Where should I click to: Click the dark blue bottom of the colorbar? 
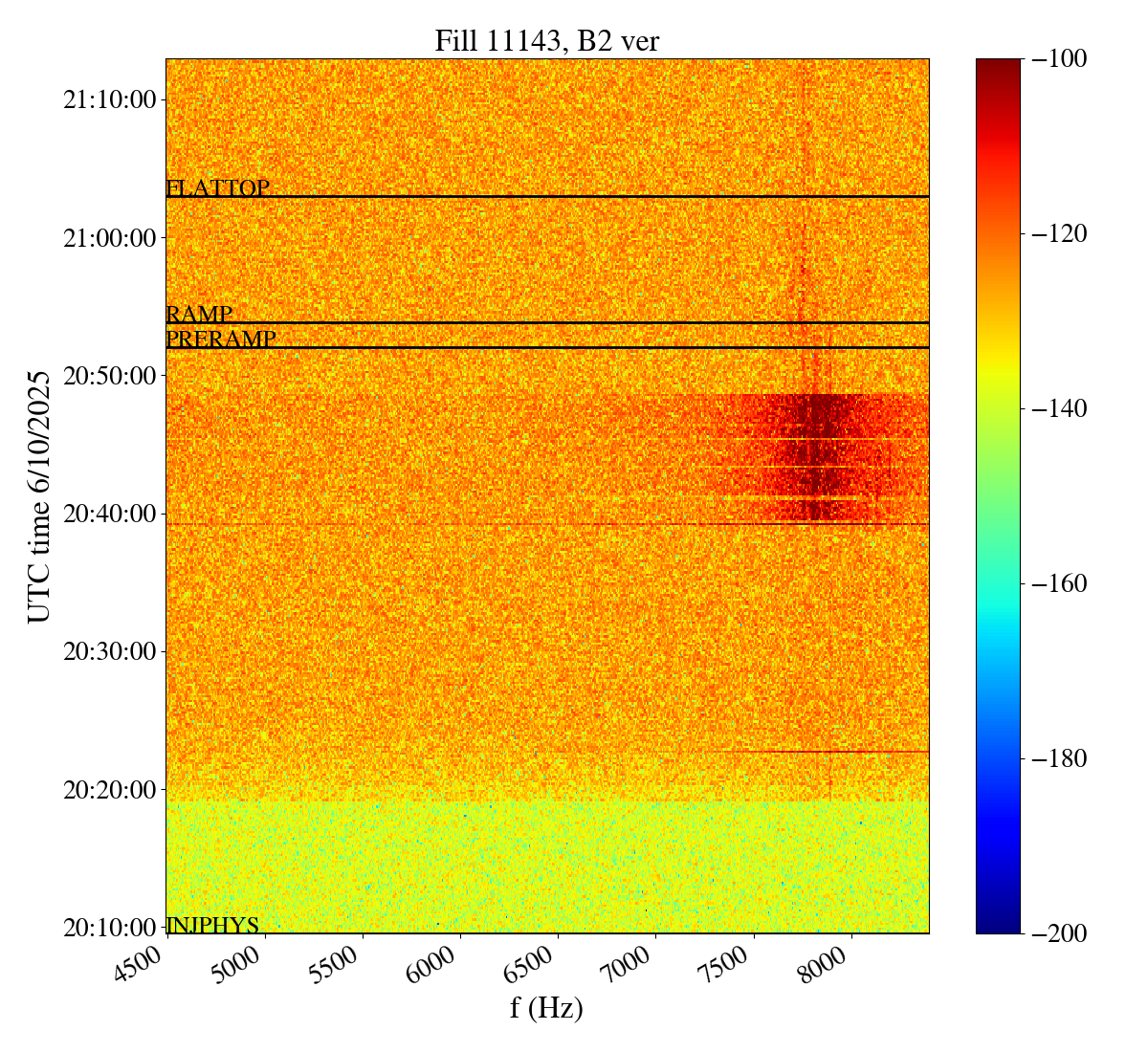998,924
